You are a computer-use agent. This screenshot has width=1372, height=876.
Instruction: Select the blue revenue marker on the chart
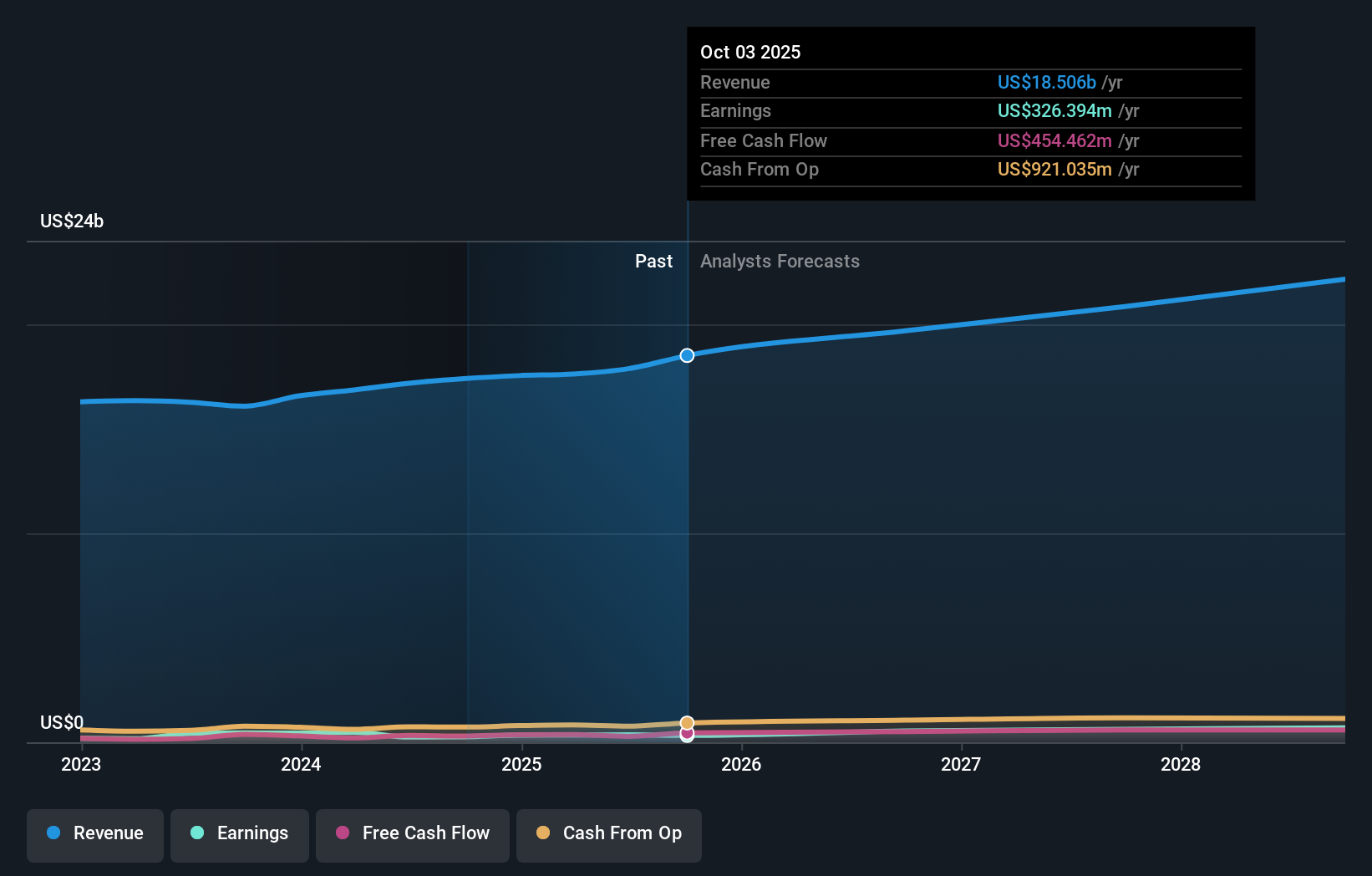click(687, 355)
